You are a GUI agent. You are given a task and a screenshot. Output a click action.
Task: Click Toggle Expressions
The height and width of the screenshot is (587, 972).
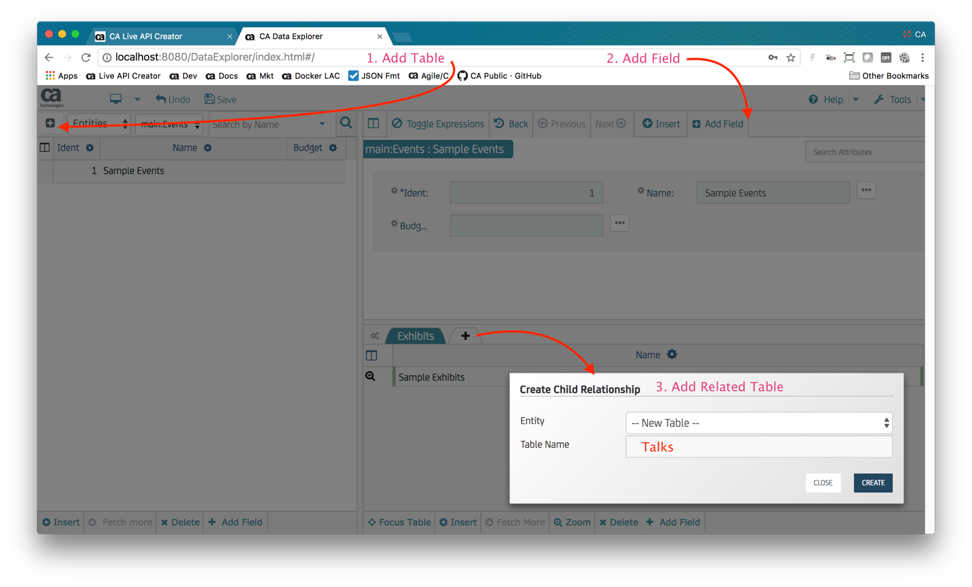click(x=438, y=124)
